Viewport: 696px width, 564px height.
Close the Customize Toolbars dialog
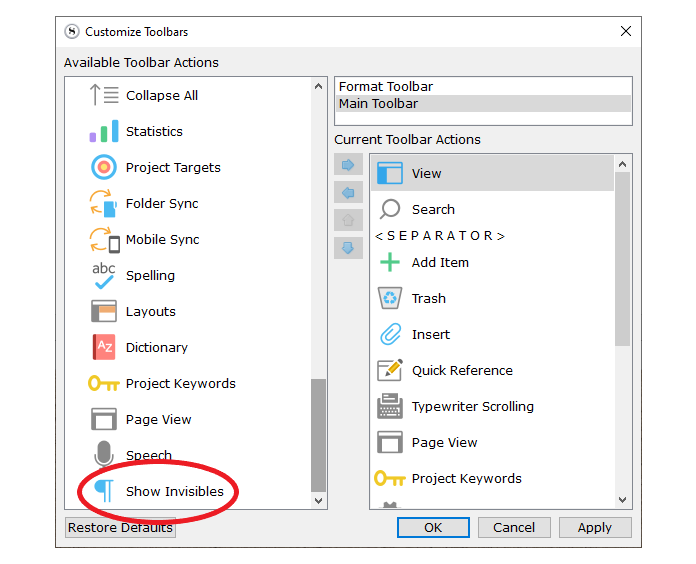tap(626, 31)
